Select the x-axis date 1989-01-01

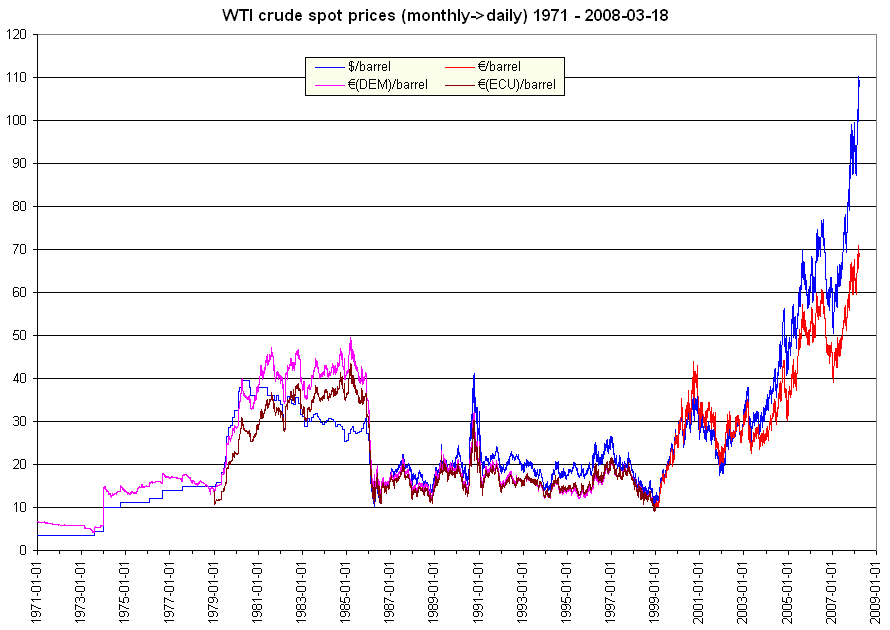click(x=435, y=591)
